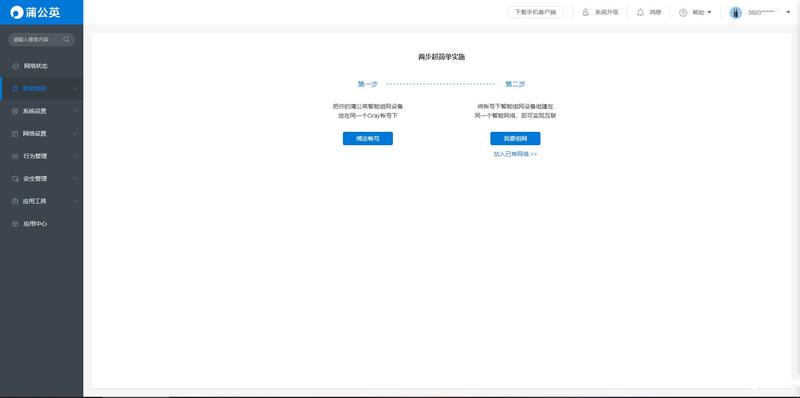This screenshot has height=398, width=800.
Task: Open the account dropdown arrow beside 3603
Action: [788, 12]
